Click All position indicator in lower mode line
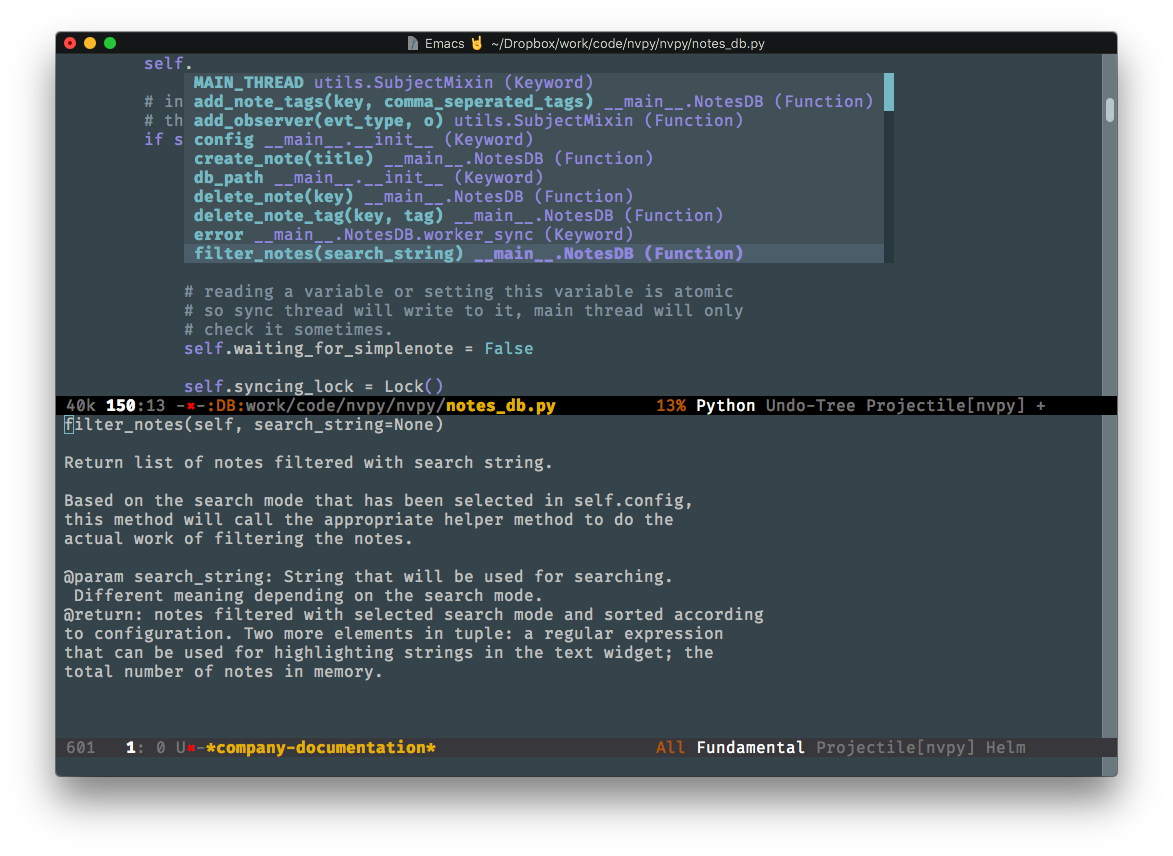The width and height of the screenshot is (1173, 856). pos(670,748)
